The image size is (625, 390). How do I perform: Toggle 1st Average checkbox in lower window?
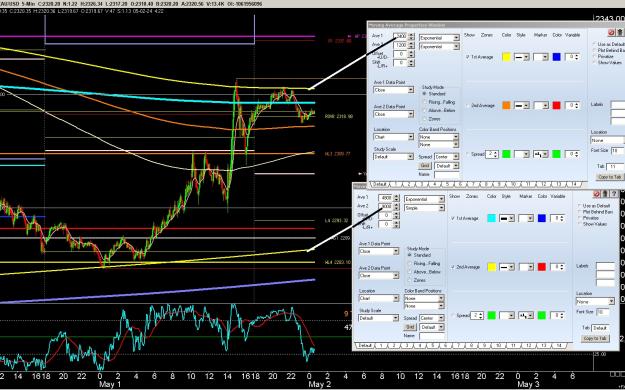453,219
